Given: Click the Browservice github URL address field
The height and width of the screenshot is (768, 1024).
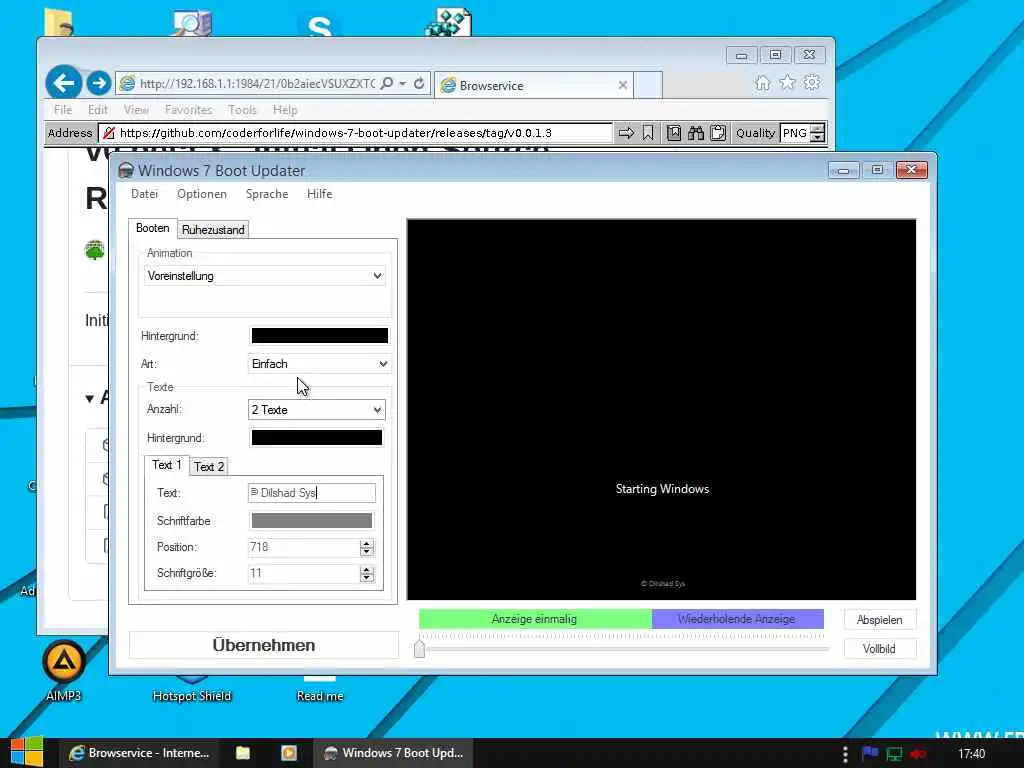Looking at the screenshot, I should pyautogui.click(x=355, y=133).
